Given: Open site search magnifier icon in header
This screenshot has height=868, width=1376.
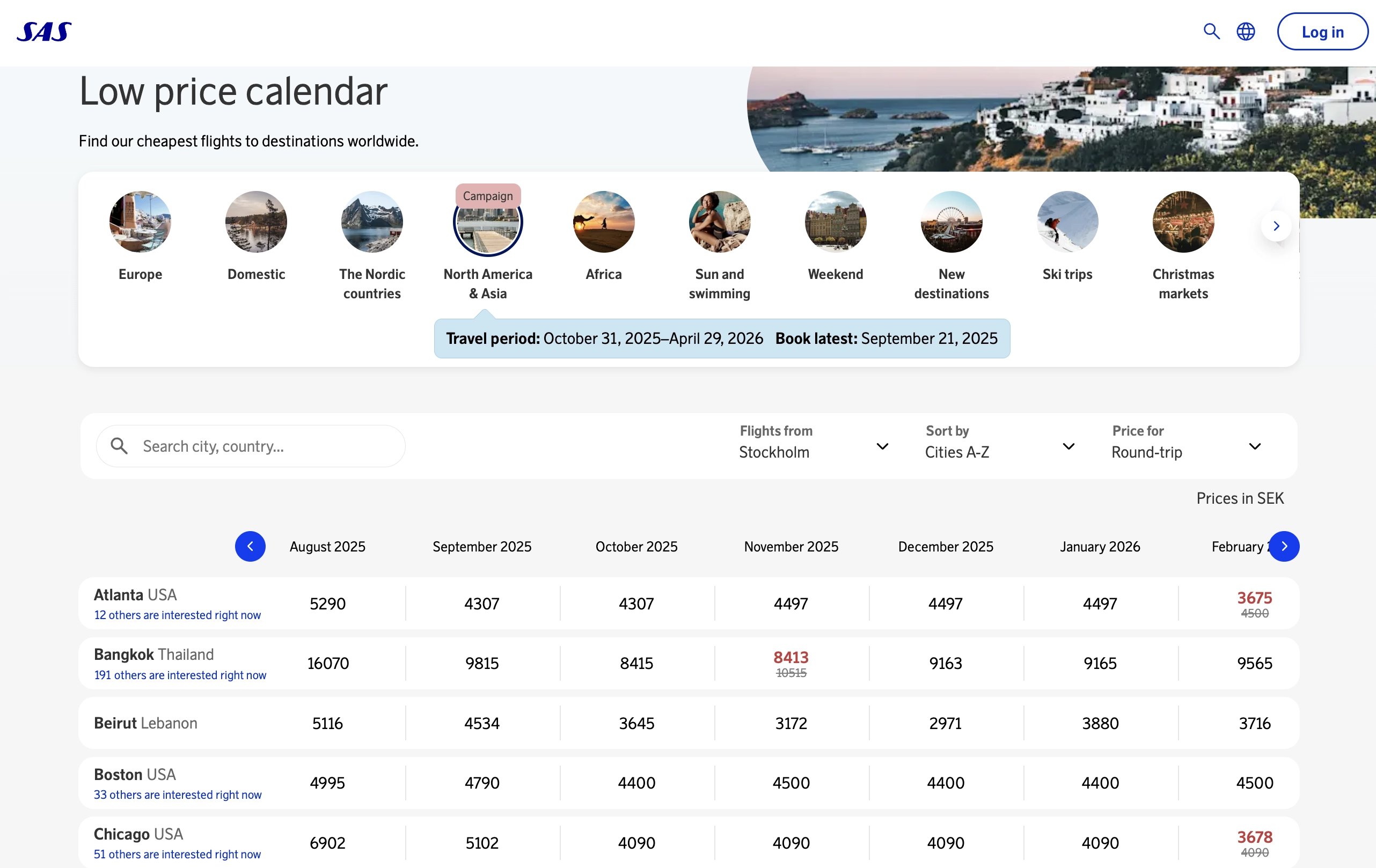Looking at the screenshot, I should click(x=1211, y=32).
